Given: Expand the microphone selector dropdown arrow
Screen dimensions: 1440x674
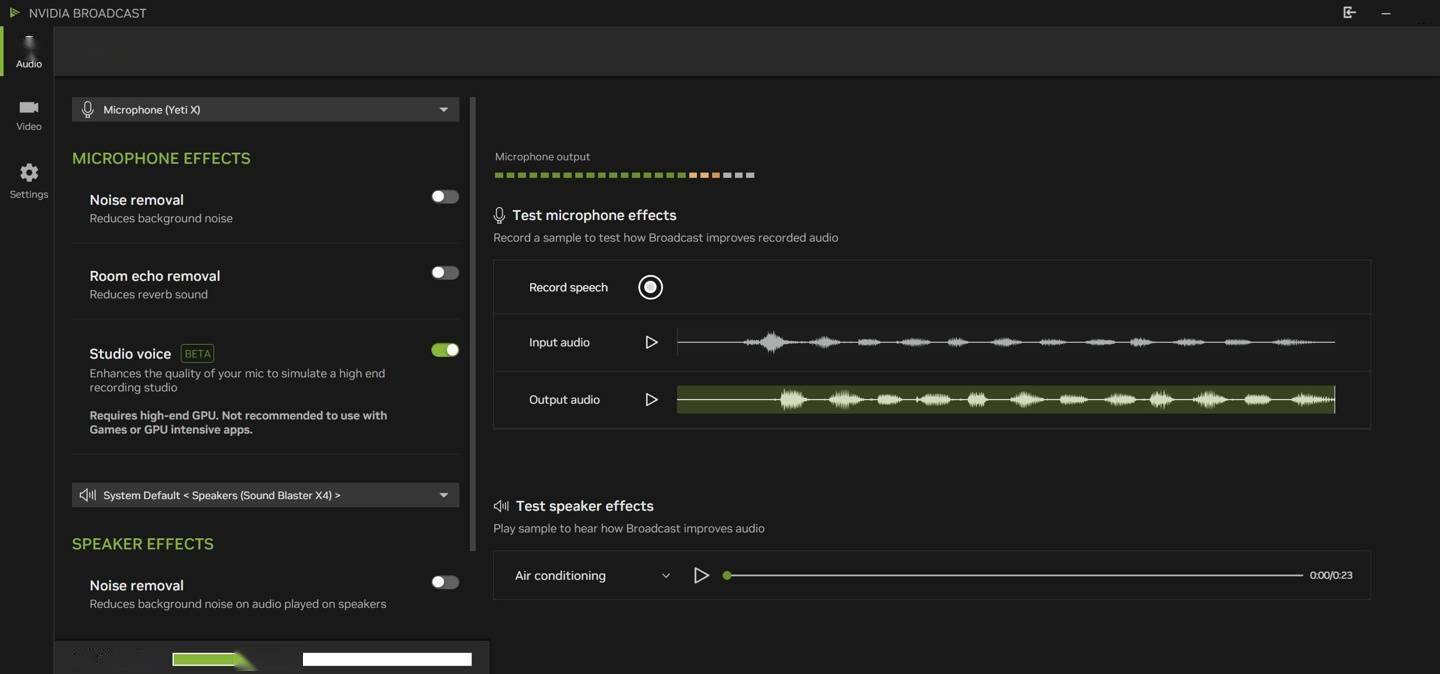Looking at the screenshot, I should (444, 110).
